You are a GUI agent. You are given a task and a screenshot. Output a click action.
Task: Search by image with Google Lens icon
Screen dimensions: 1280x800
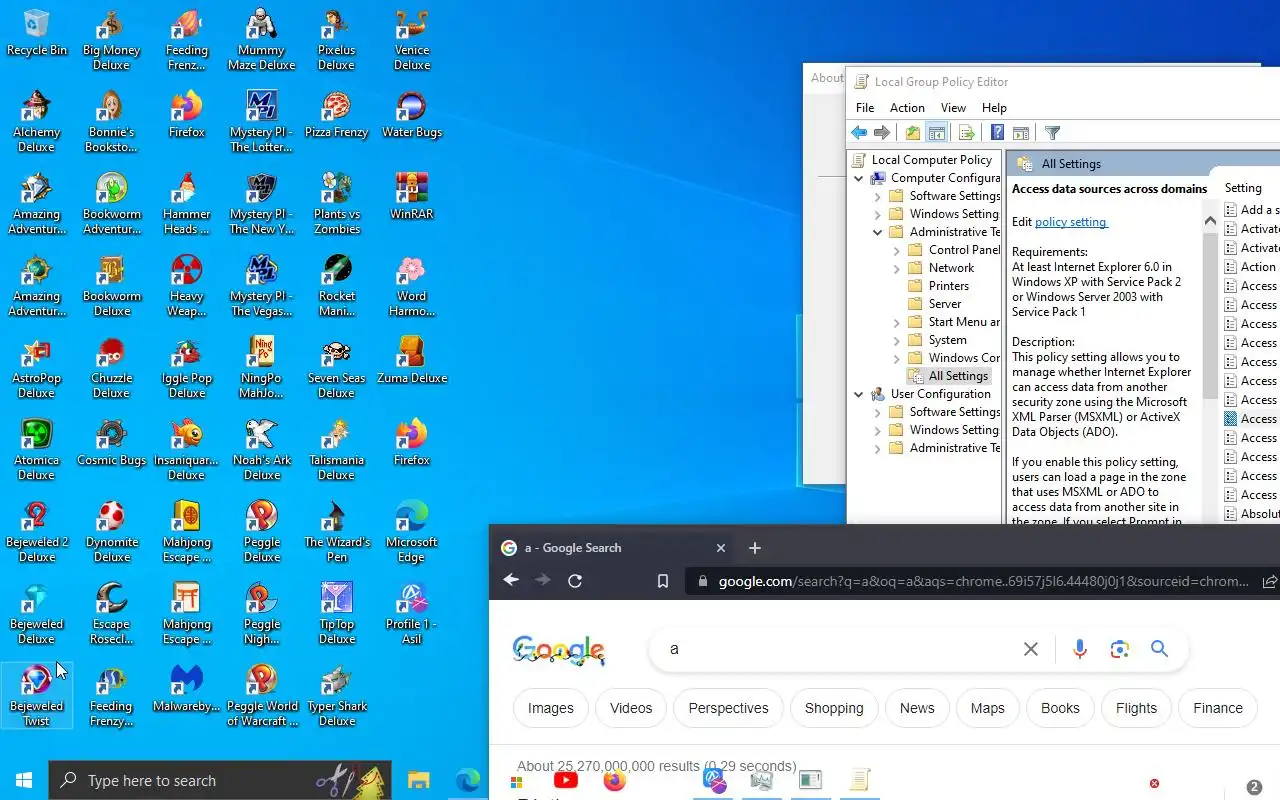pyautogui.click(x=1120, y=649)
